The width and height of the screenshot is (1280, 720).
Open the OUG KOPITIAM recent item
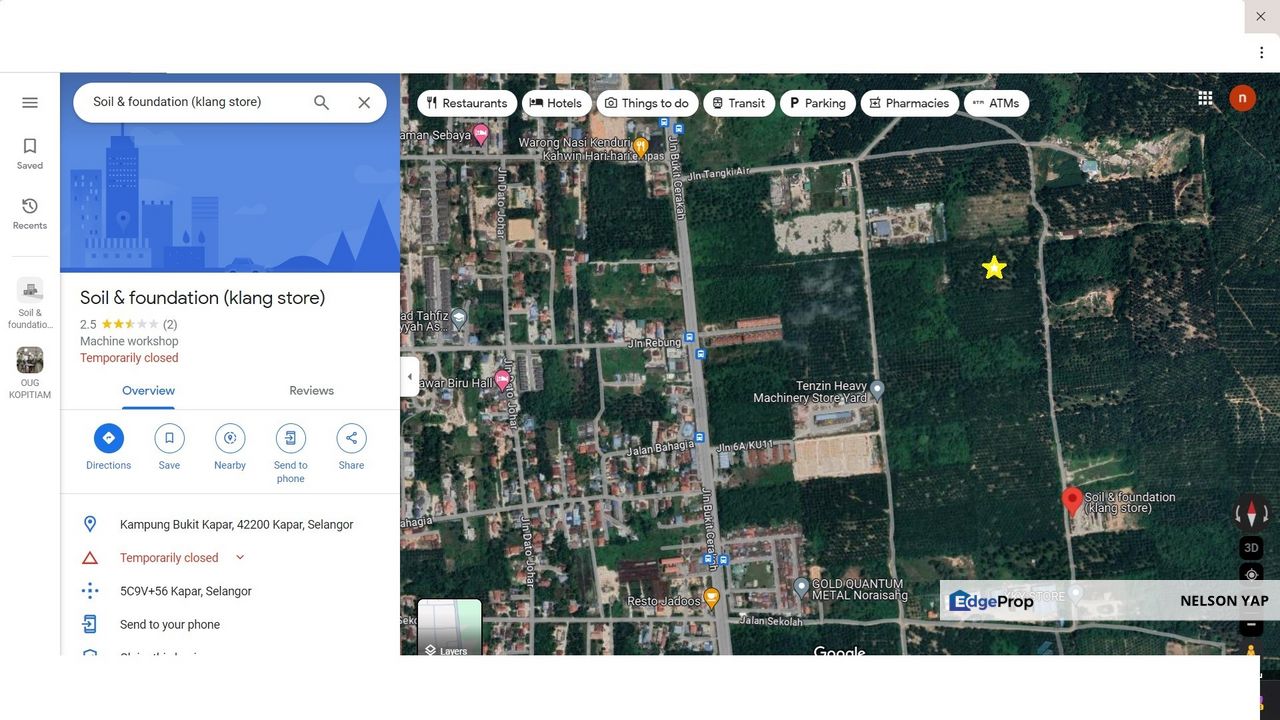30,374
